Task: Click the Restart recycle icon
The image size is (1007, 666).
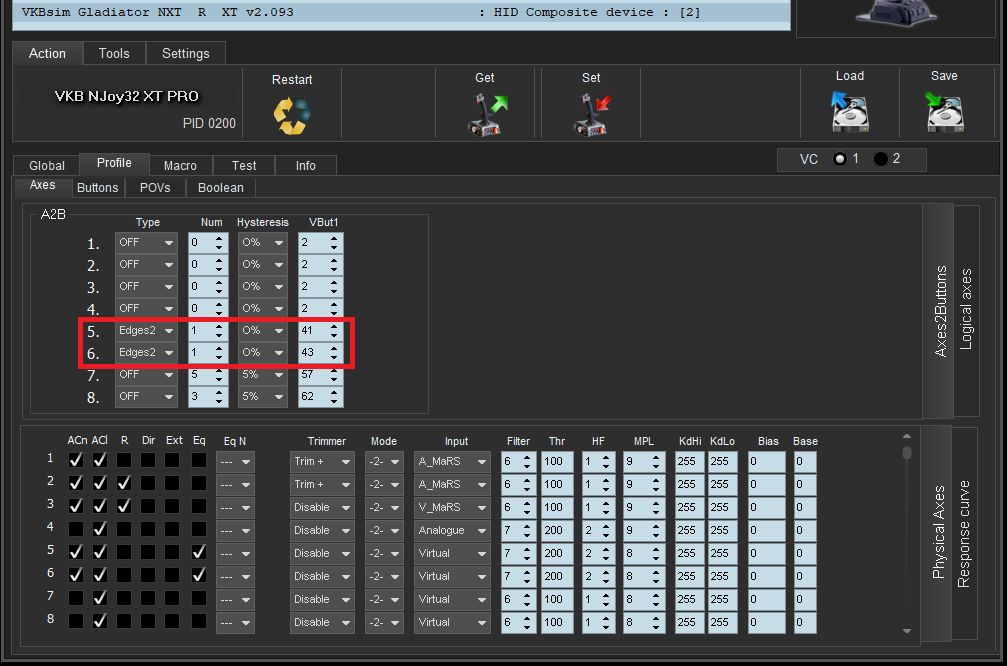Action: (292, 116)
